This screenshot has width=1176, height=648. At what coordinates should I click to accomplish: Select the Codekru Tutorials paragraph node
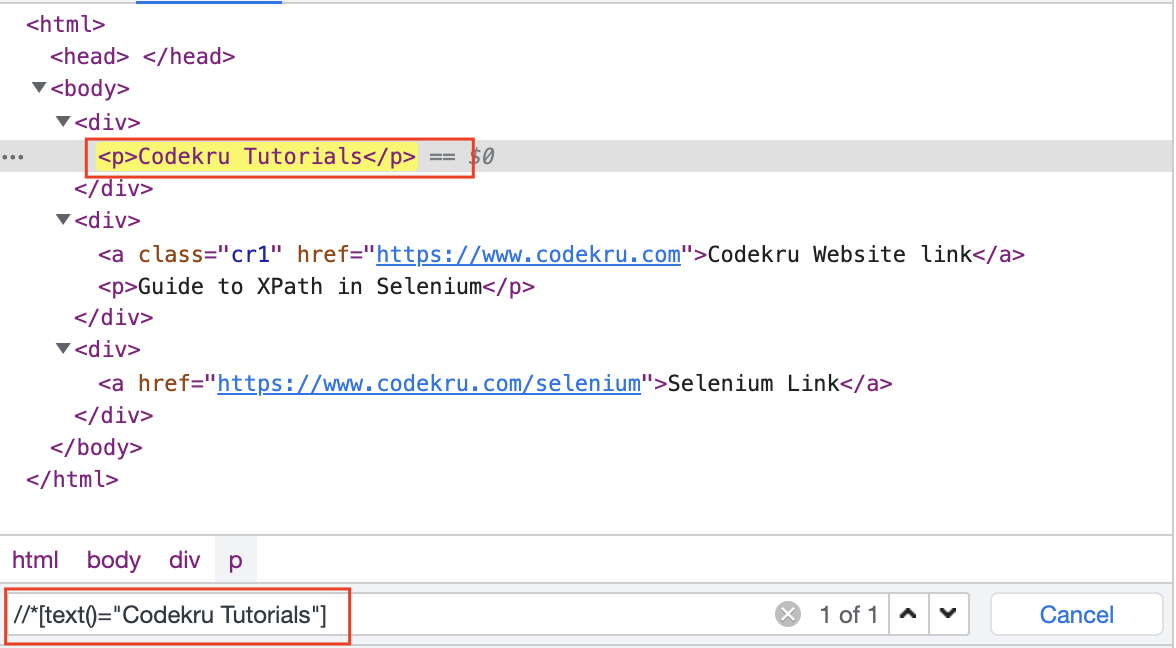[x=256, y=156]
